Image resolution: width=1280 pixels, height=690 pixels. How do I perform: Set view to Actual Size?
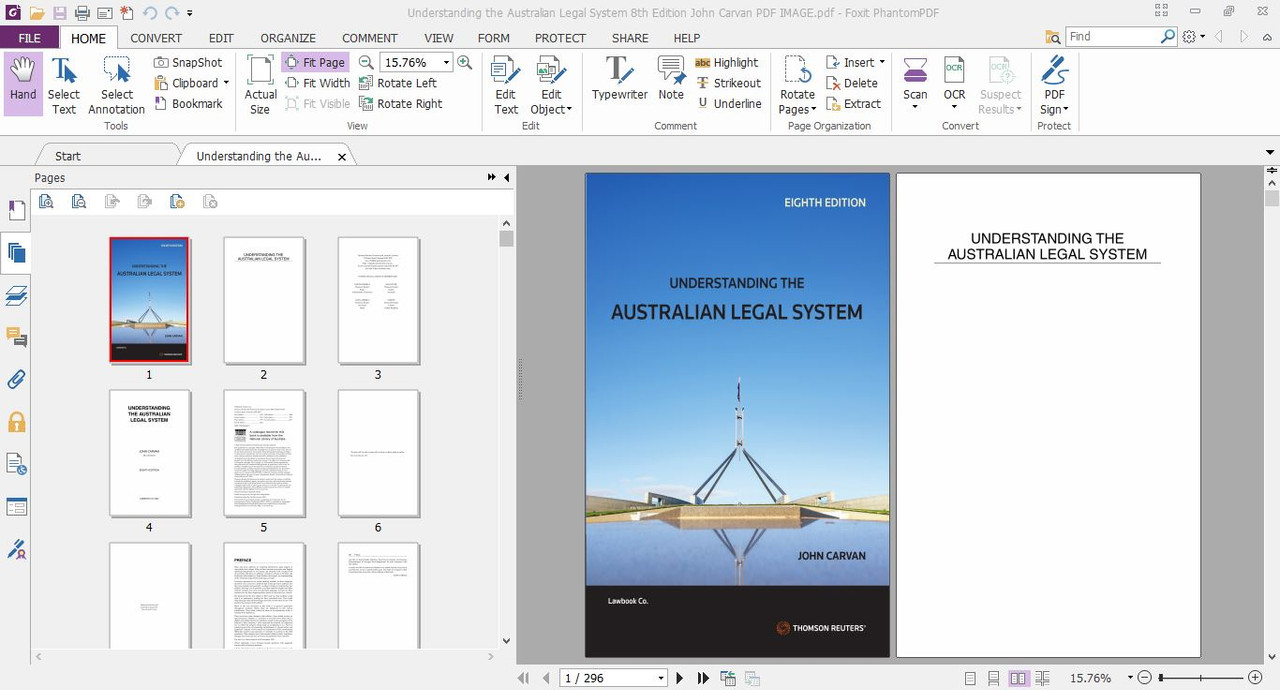[260, 84]
